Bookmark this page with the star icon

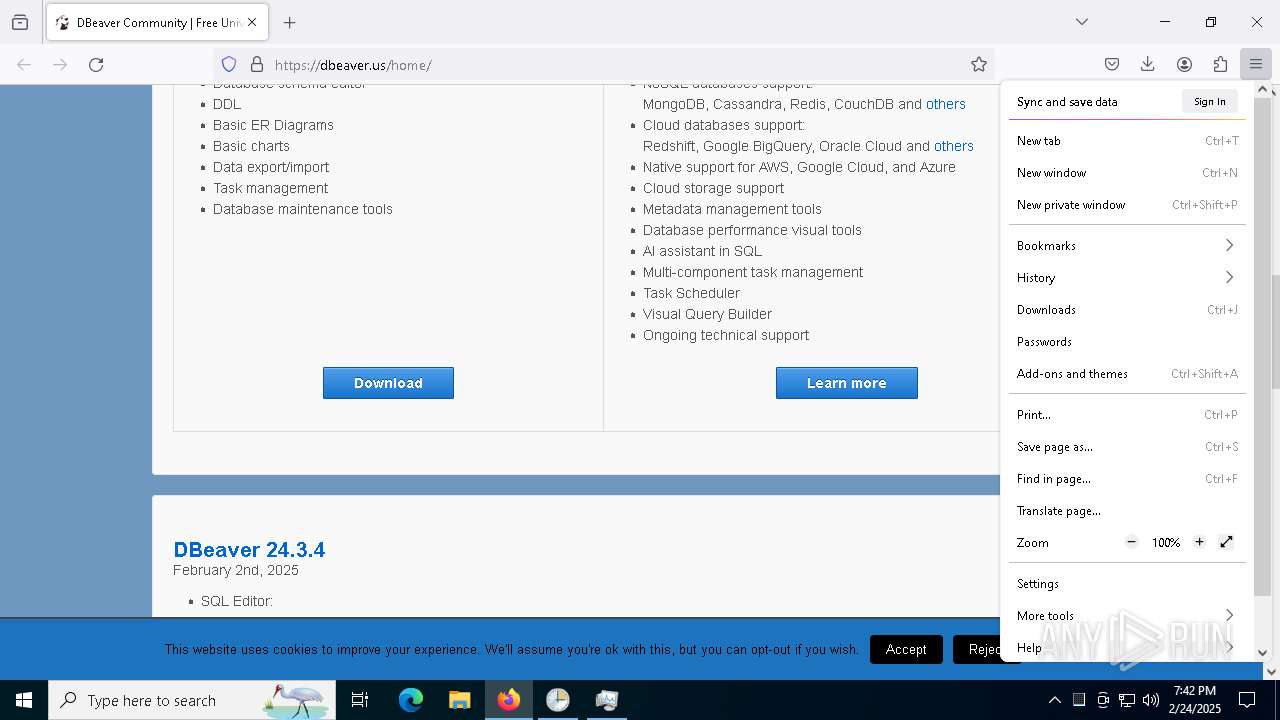978,64
